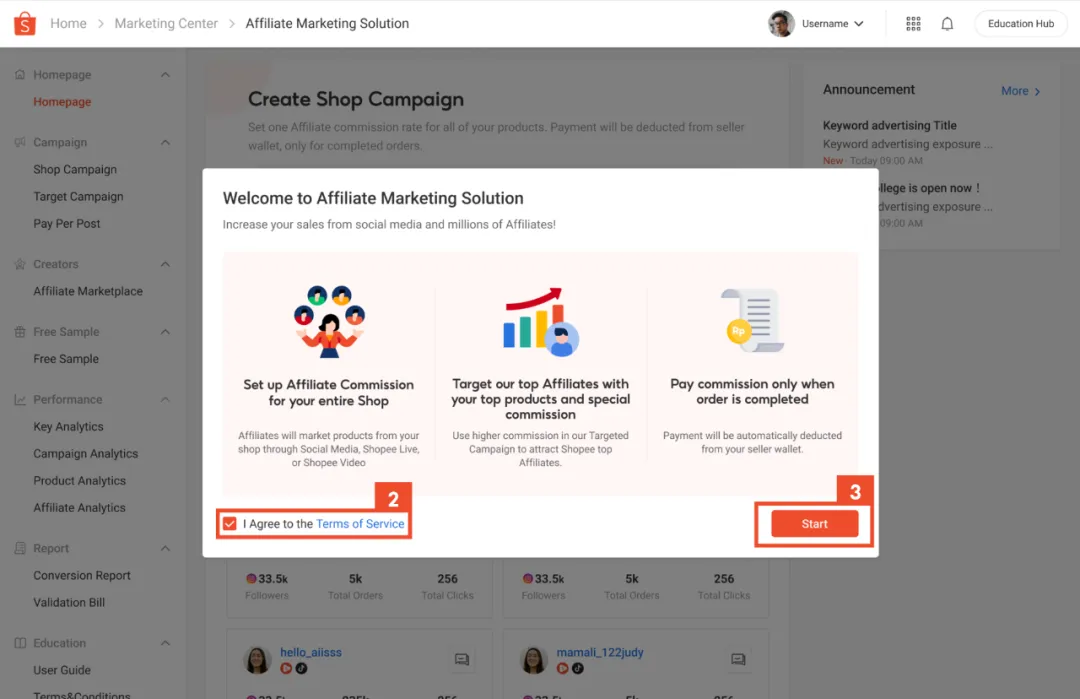Click the Education Hub button

(1021, 23)
